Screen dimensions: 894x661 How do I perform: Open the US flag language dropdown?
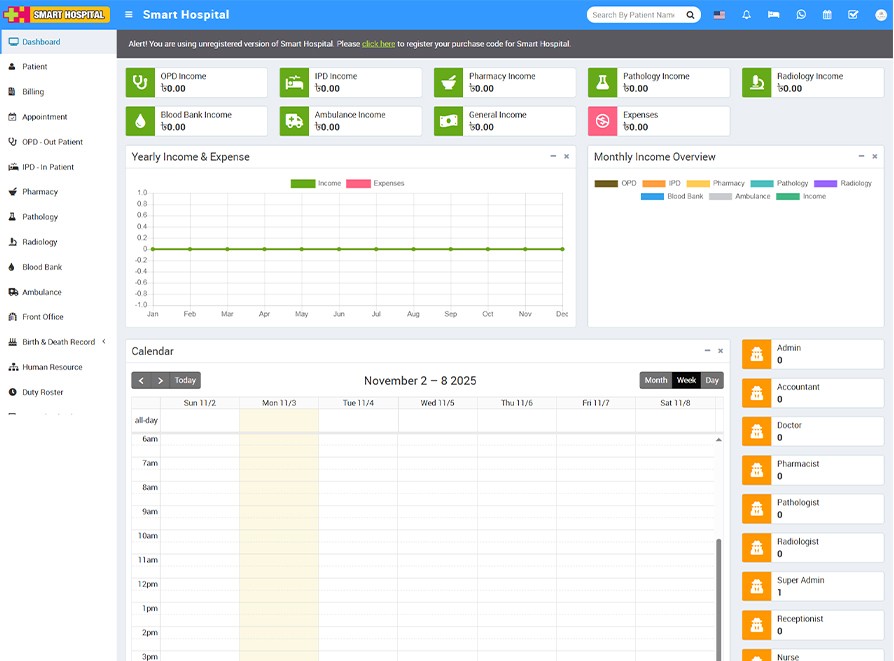tap(719, 15)
